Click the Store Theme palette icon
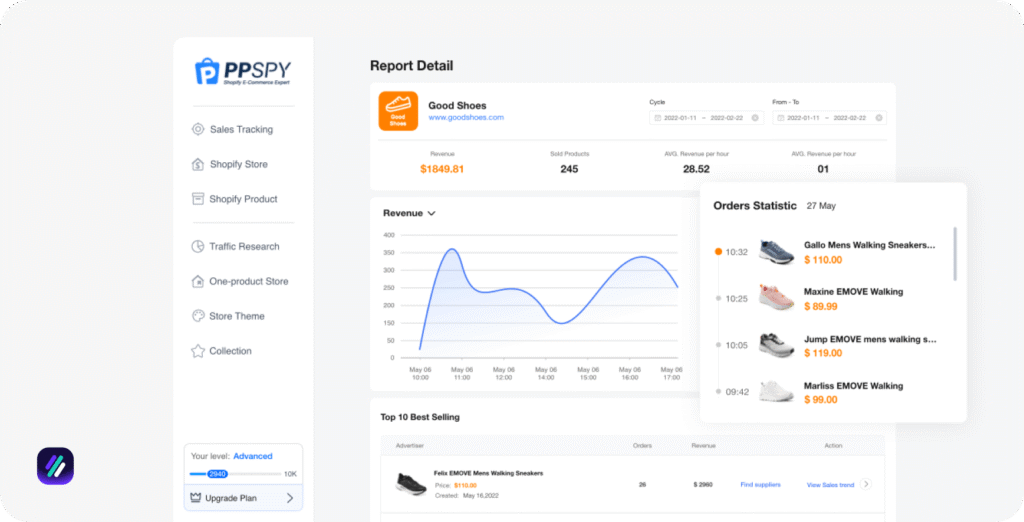Viewport: 1024px width, 522px height. click(198, 316)
